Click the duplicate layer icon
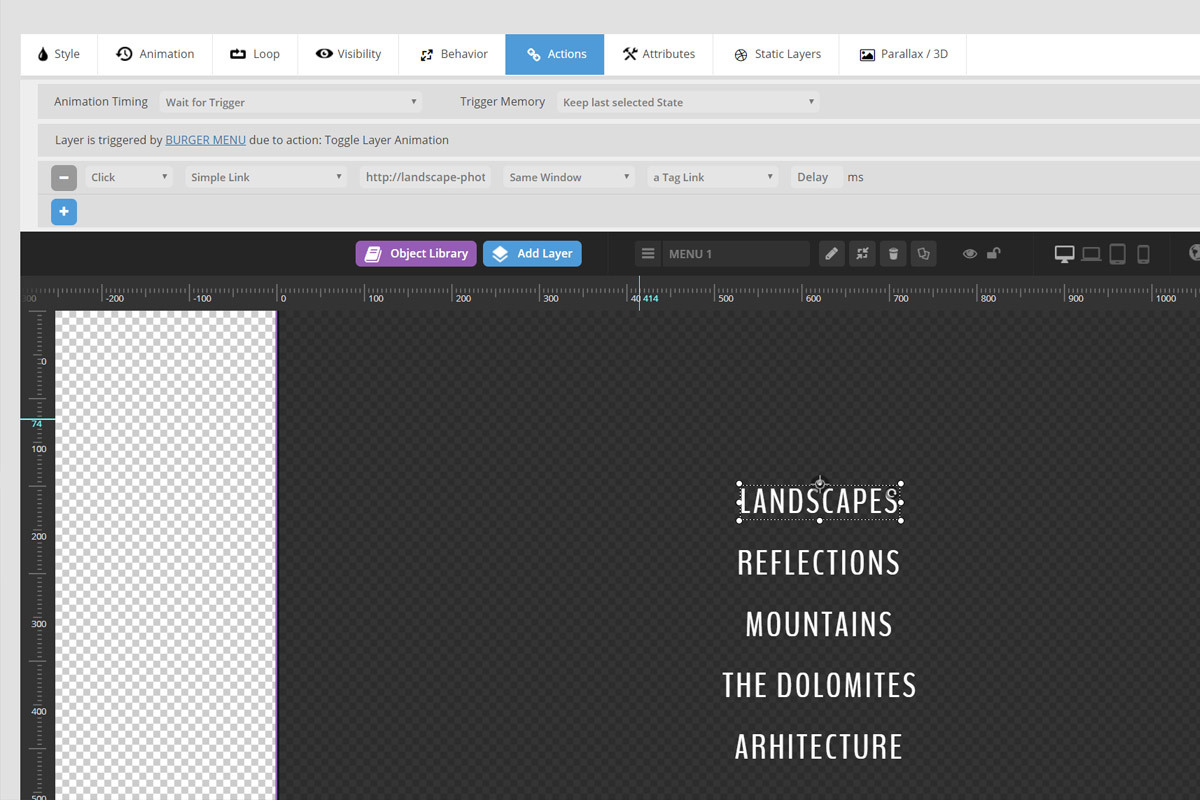This screenshot has width=1200, height=800. pos(923,254)
